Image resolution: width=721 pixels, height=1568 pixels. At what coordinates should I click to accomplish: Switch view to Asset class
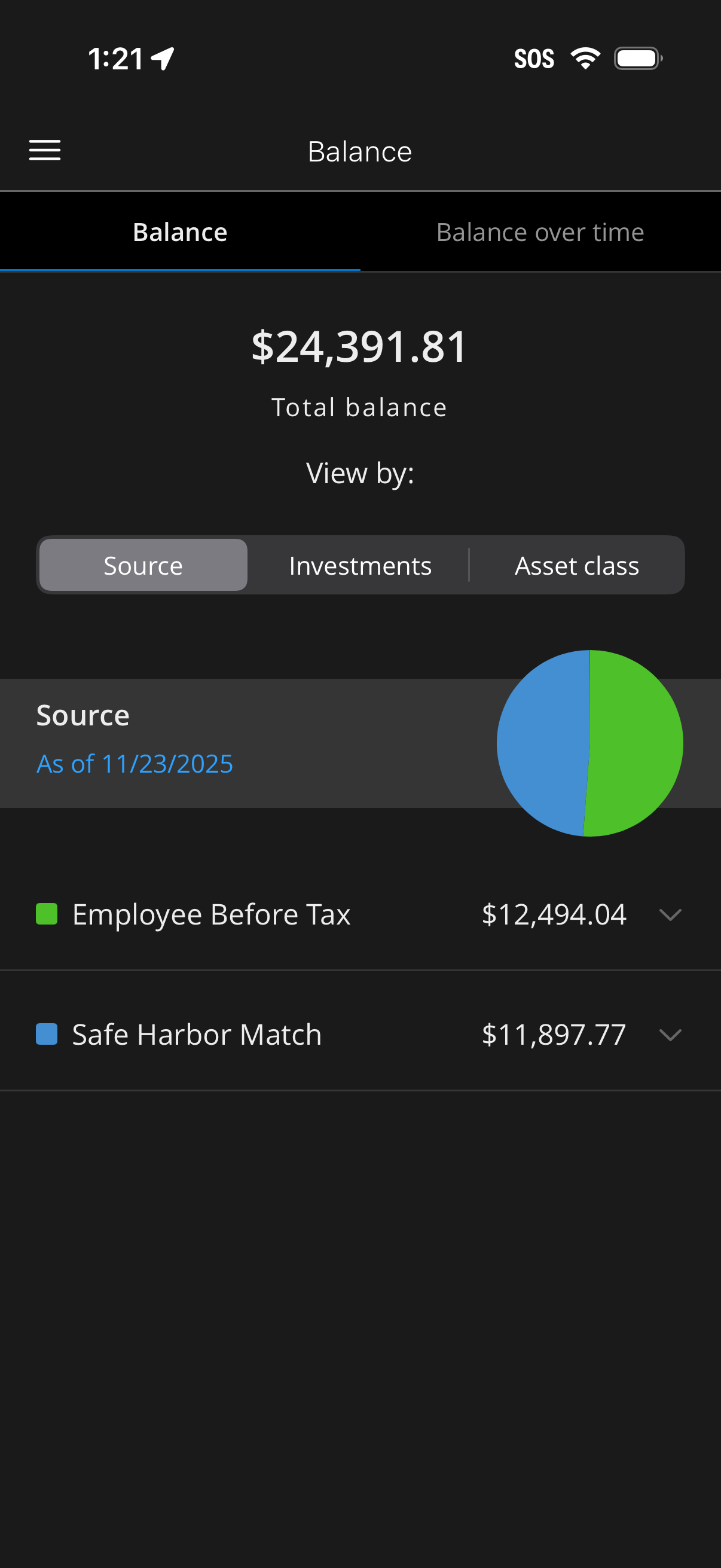click(x=577, y=565)
